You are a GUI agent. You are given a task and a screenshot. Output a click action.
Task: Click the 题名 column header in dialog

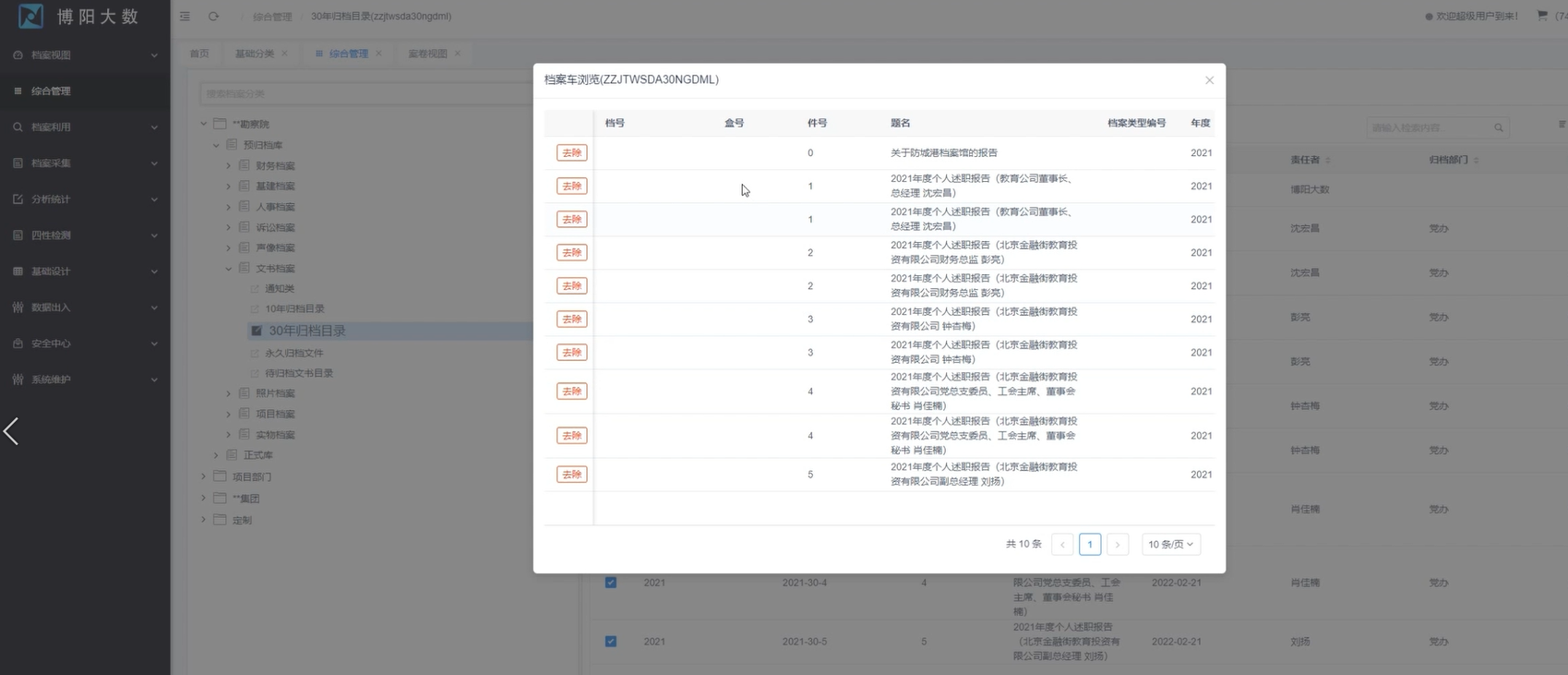(900, 123)
